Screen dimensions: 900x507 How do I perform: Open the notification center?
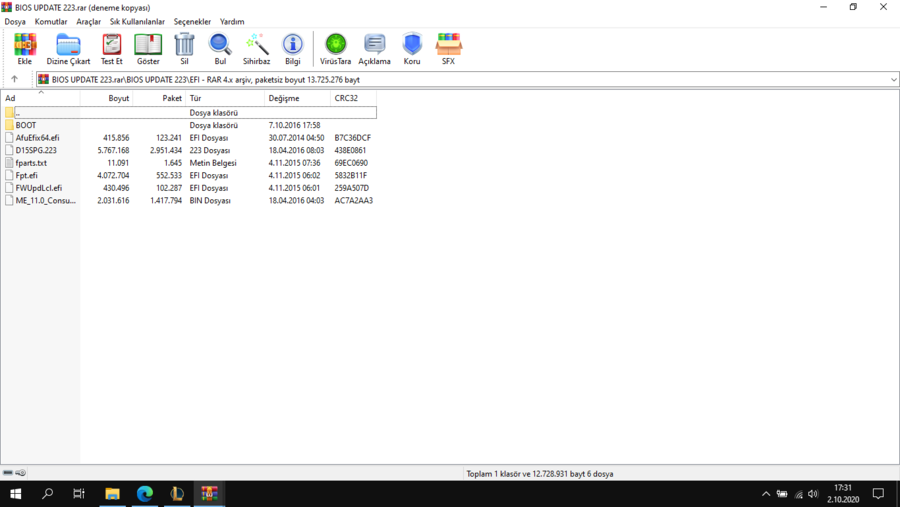(x=878, y=494)
